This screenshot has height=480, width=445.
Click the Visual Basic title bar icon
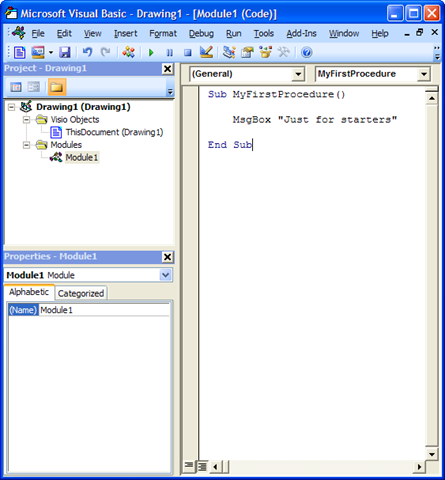(x=11, y=13)
